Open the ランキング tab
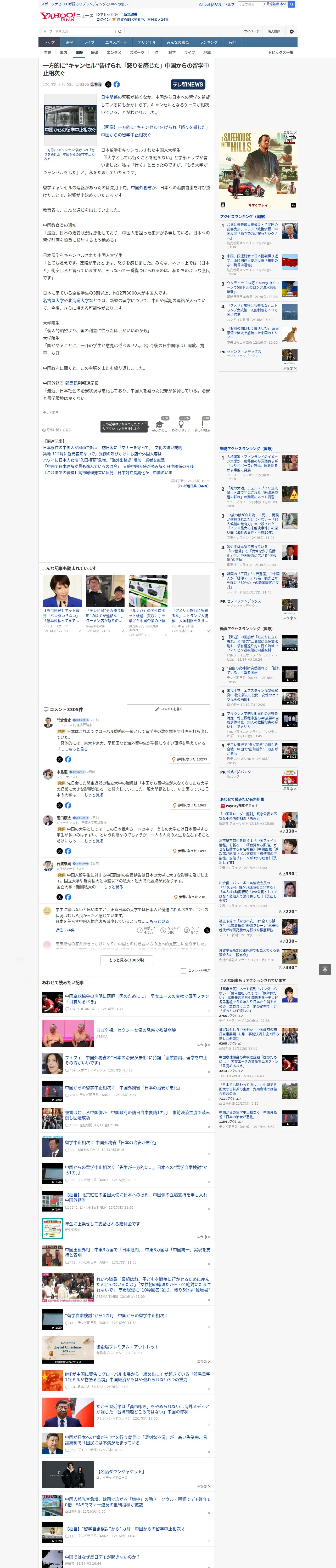 point(209,43)
